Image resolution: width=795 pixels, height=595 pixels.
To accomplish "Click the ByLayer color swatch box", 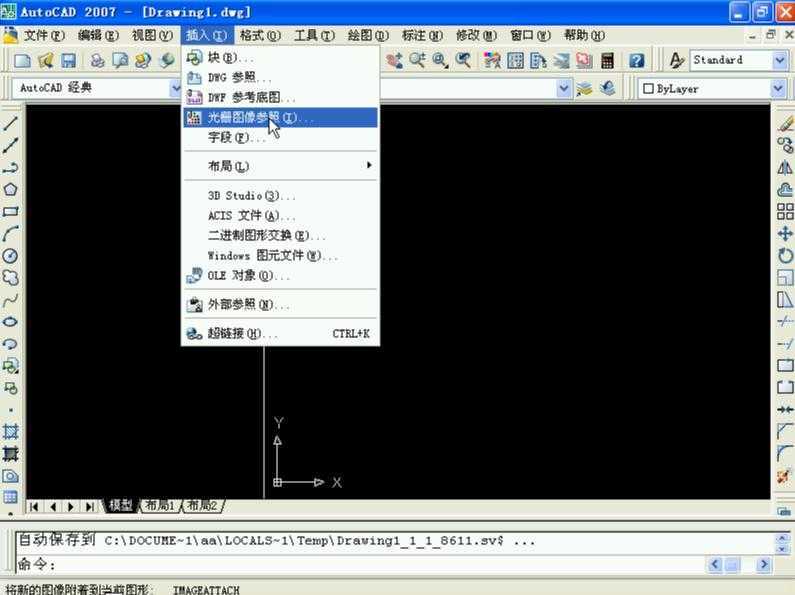I will 648,89.
